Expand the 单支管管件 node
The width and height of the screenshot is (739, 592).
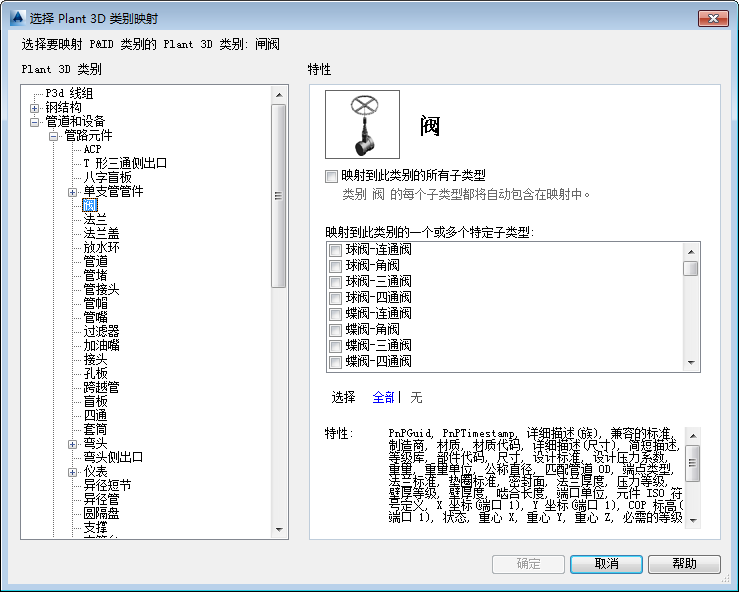coord(72,192)
